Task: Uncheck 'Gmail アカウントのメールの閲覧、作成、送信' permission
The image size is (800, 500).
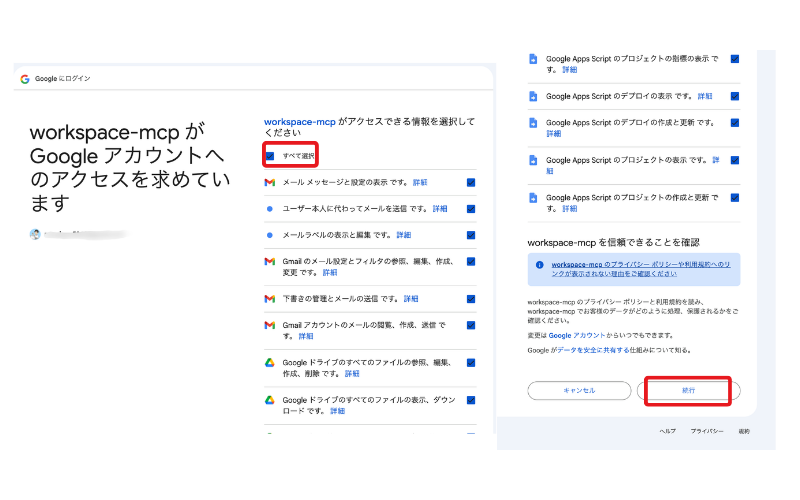Action: click(471, 325)
